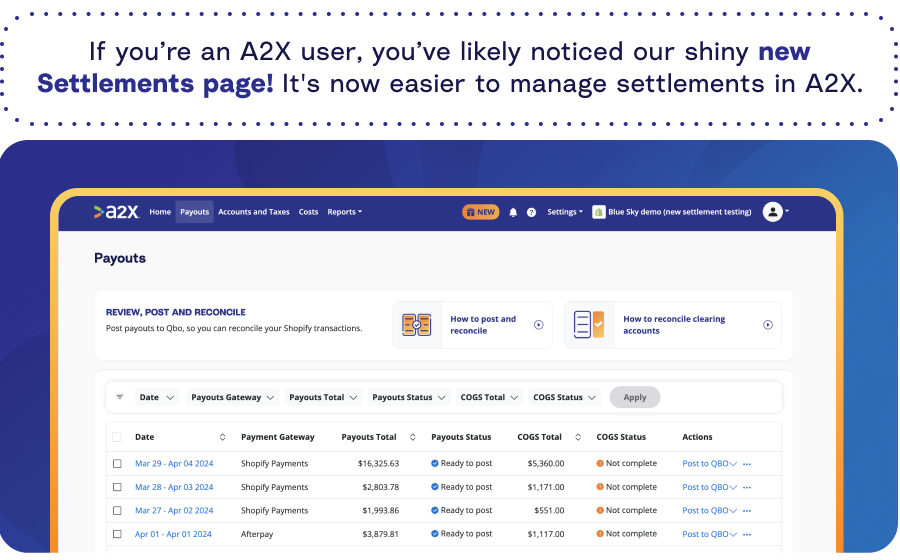Open the Mar 27 - Apr 02 2024 payout link
The height and width of the screenshot is (560, 900).
[174, 511]
